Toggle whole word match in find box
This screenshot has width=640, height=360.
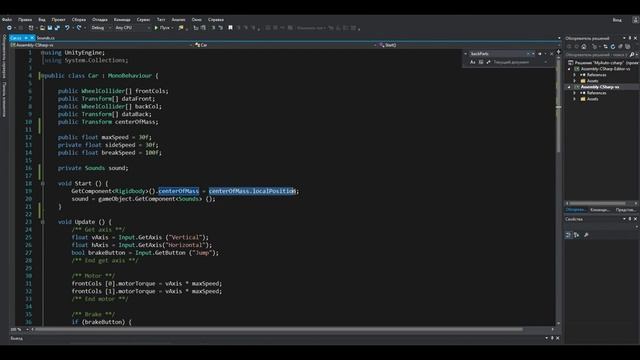pyautogui.click(x=481, y=62)
